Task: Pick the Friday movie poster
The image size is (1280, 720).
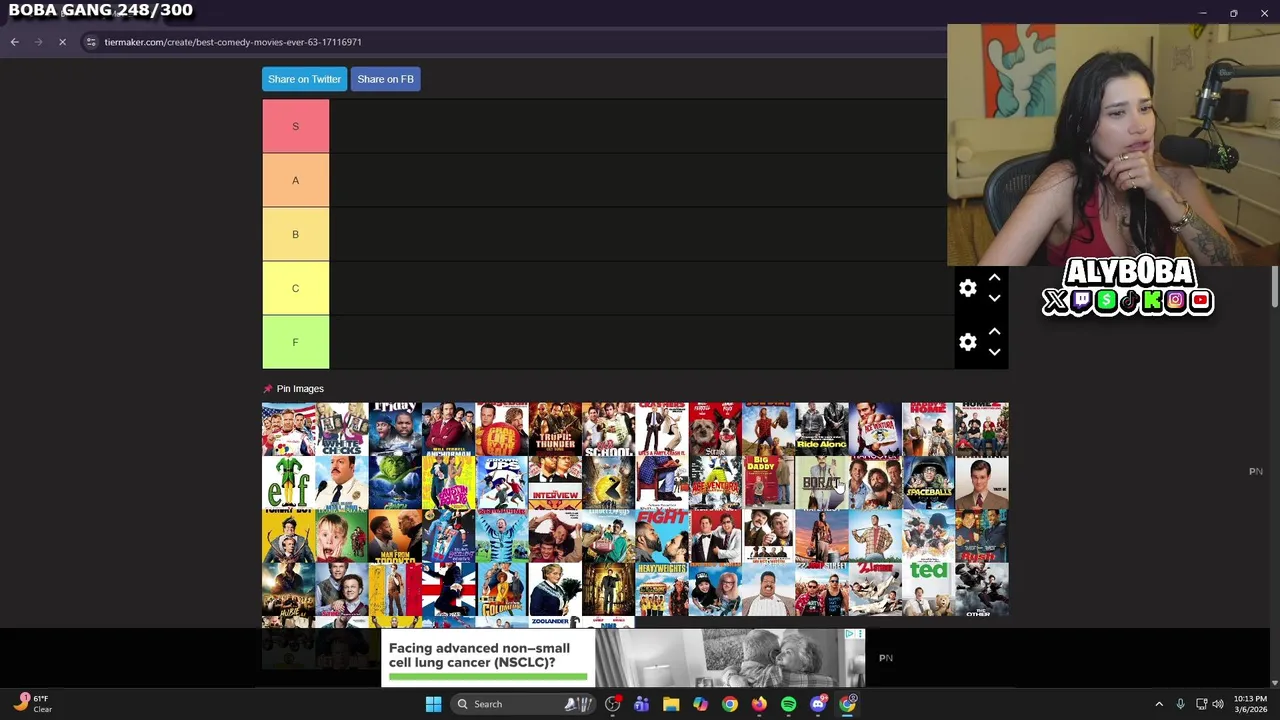Action: click(x=395, y=429)
